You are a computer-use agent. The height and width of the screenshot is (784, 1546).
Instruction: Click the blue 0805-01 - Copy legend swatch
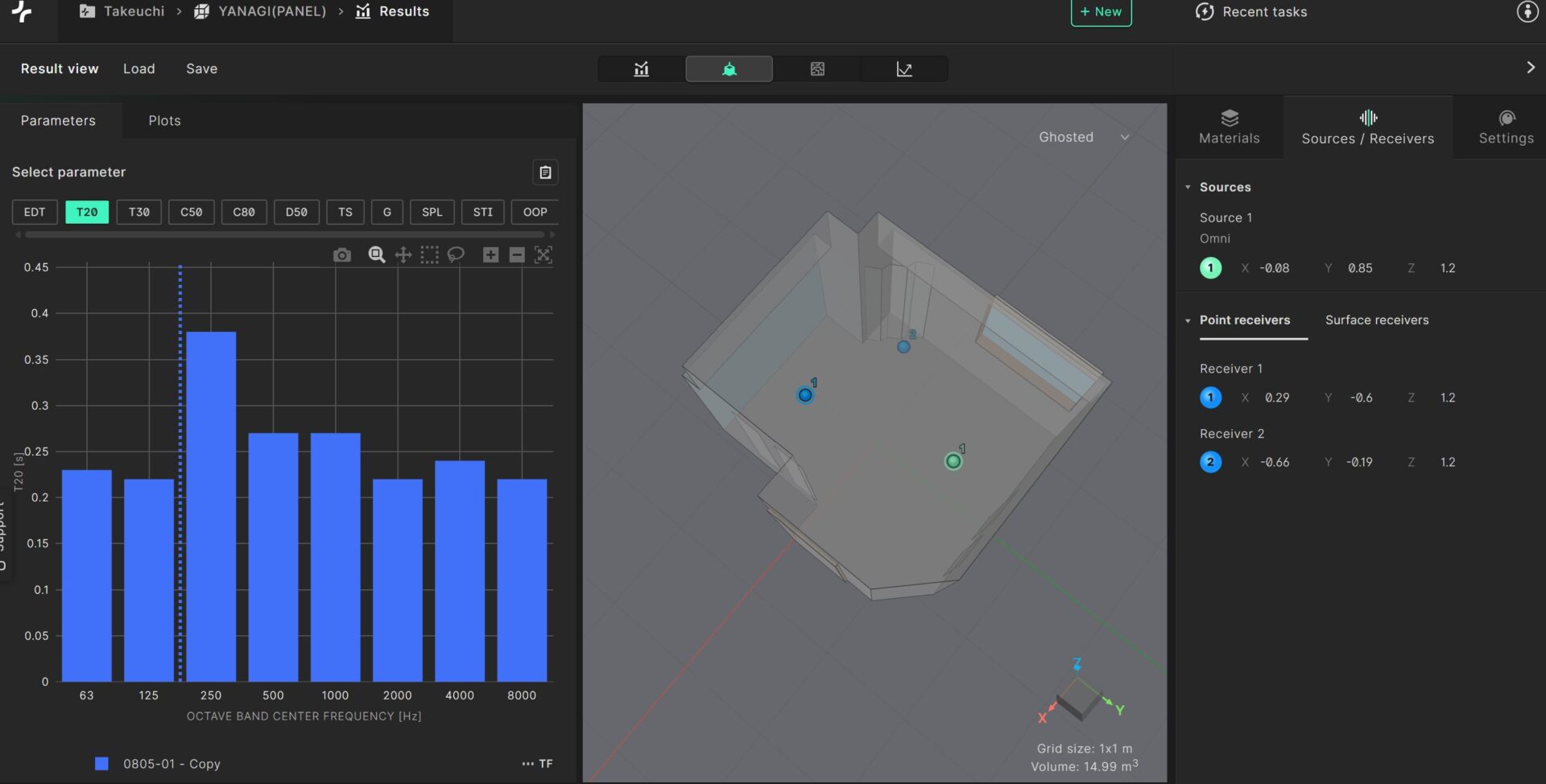101,764
